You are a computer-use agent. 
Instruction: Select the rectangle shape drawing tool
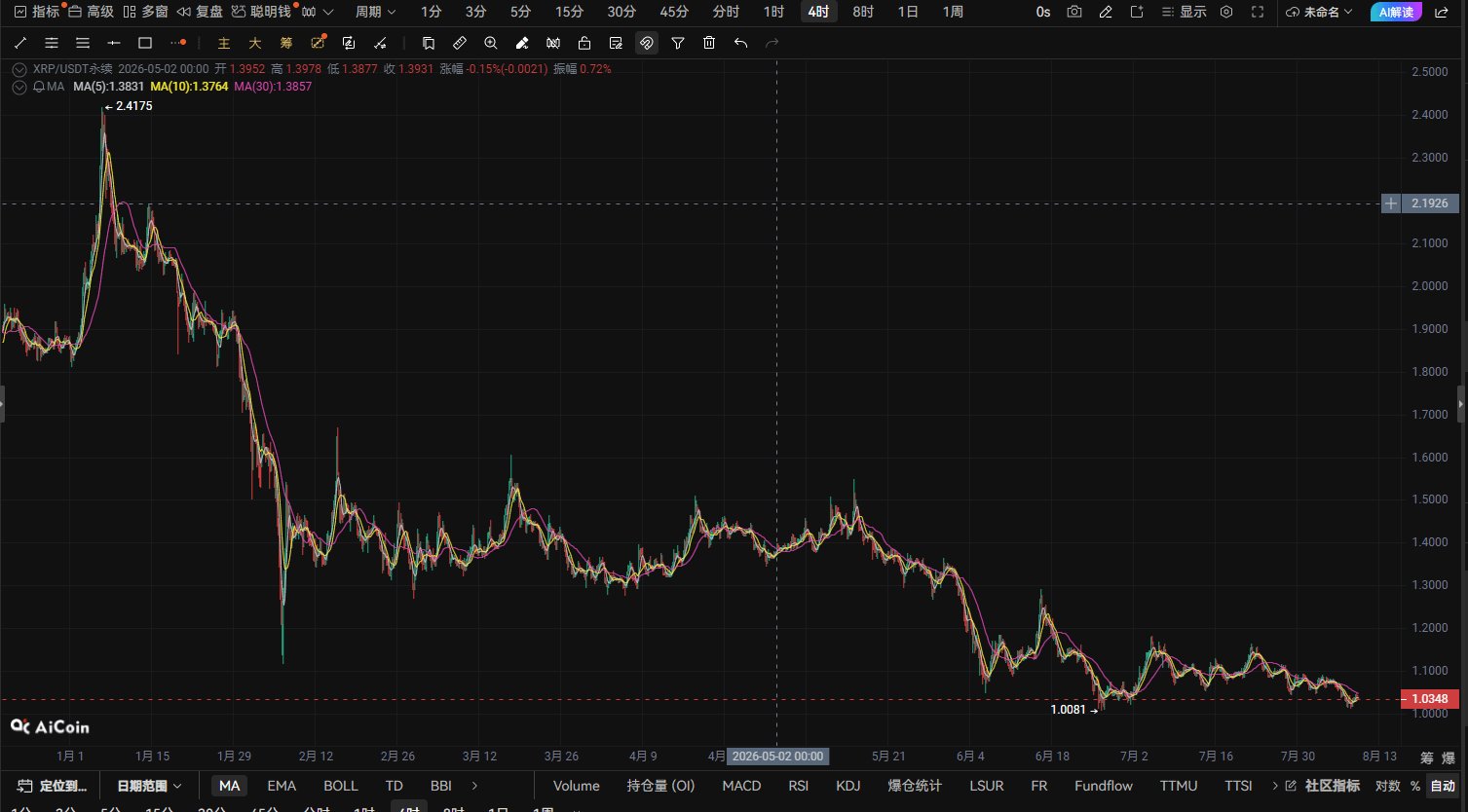(145, 43)
